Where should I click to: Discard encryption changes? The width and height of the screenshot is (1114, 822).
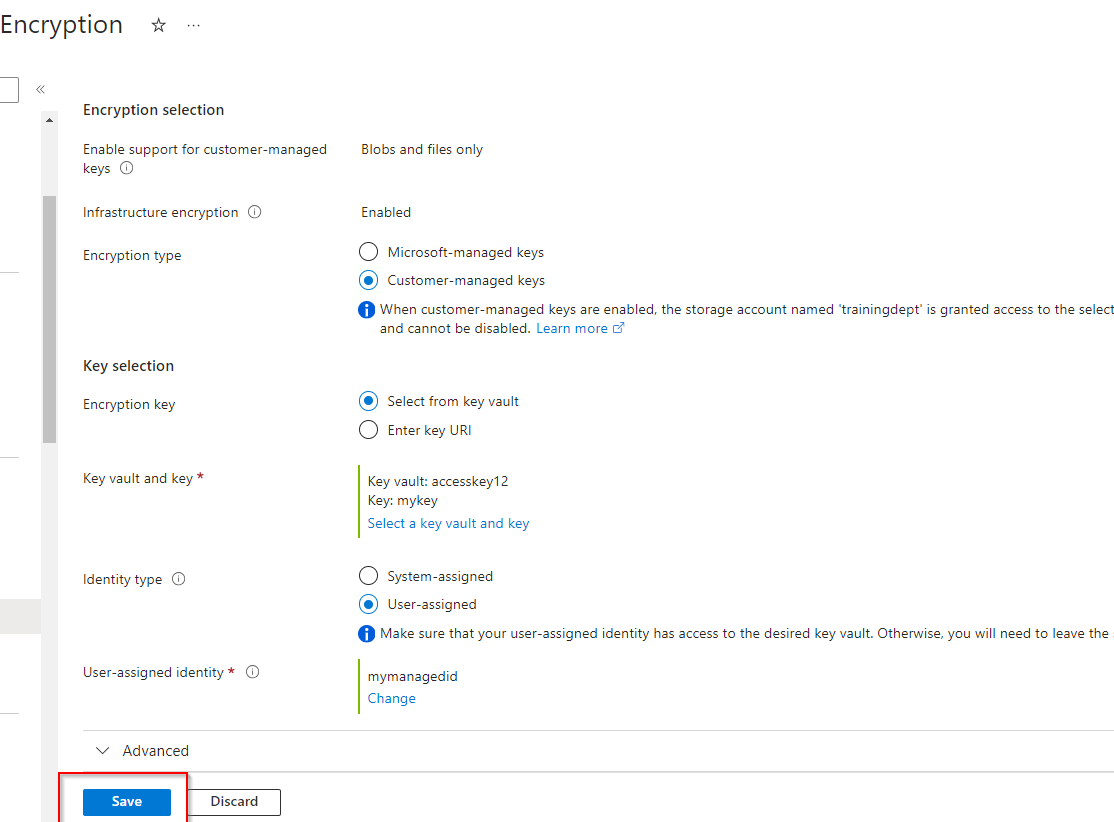tap(234, 802)
